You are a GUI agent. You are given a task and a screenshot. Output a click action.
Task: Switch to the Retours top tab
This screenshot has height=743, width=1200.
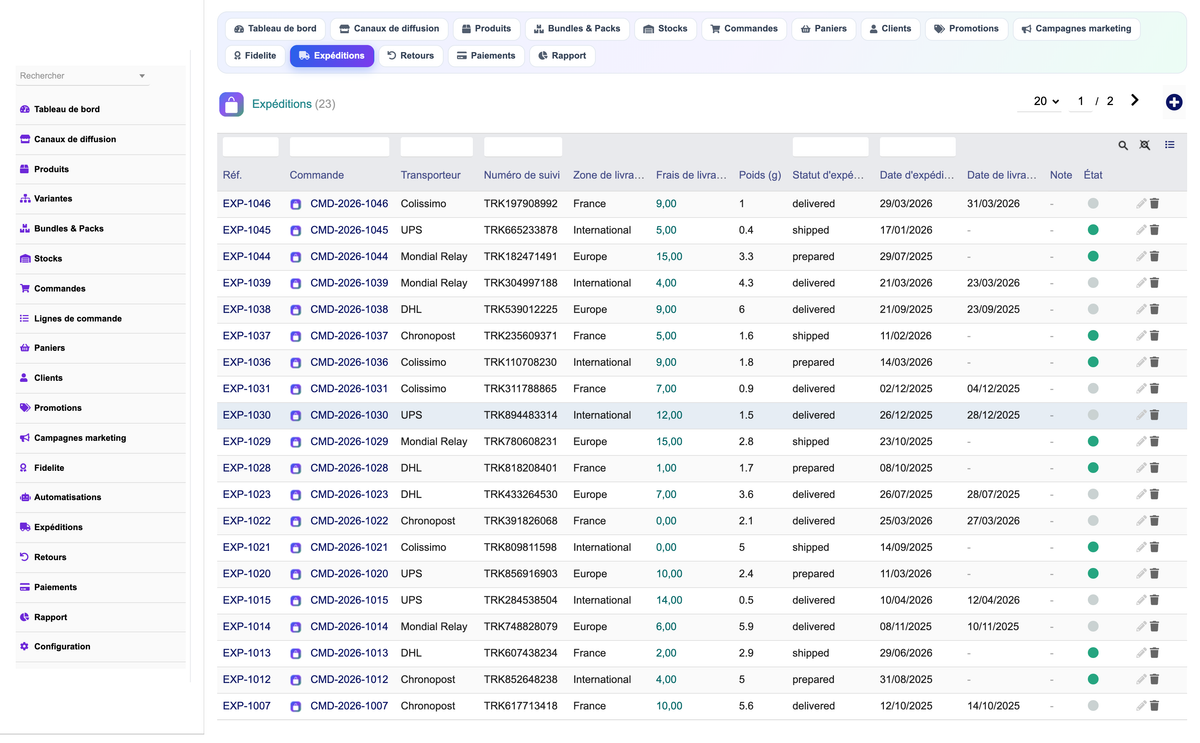[411, 56]
